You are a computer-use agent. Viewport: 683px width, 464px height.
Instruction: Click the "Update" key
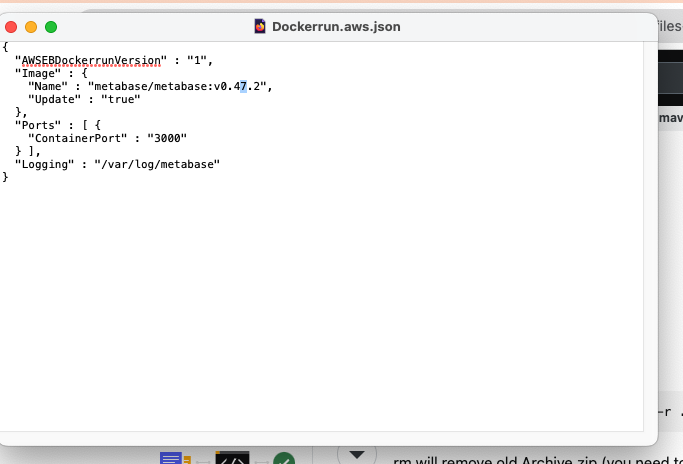(54, 100)
